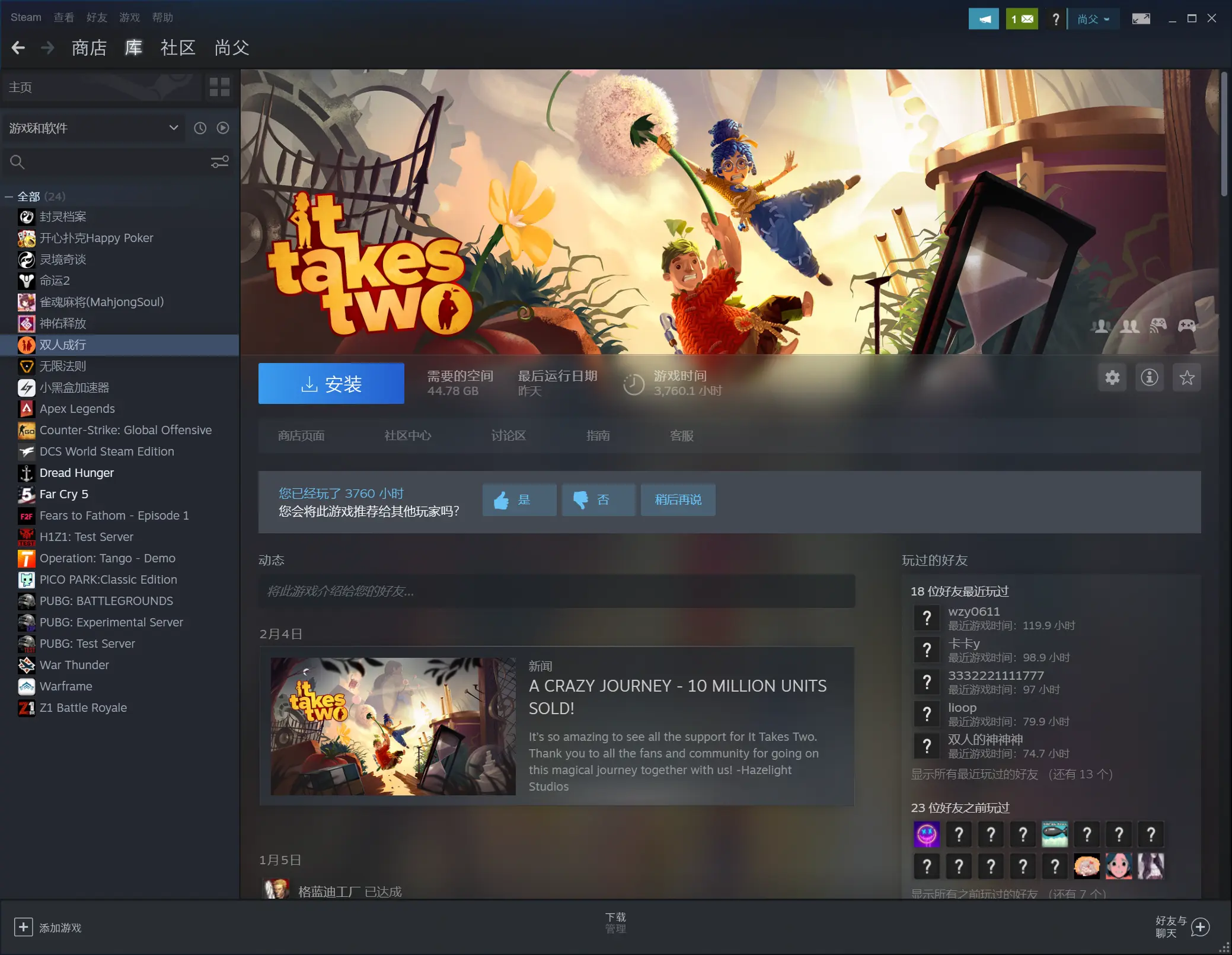
Task: Click the 将此游戏介绍给您的好友 input field
Action: (557, 591)
